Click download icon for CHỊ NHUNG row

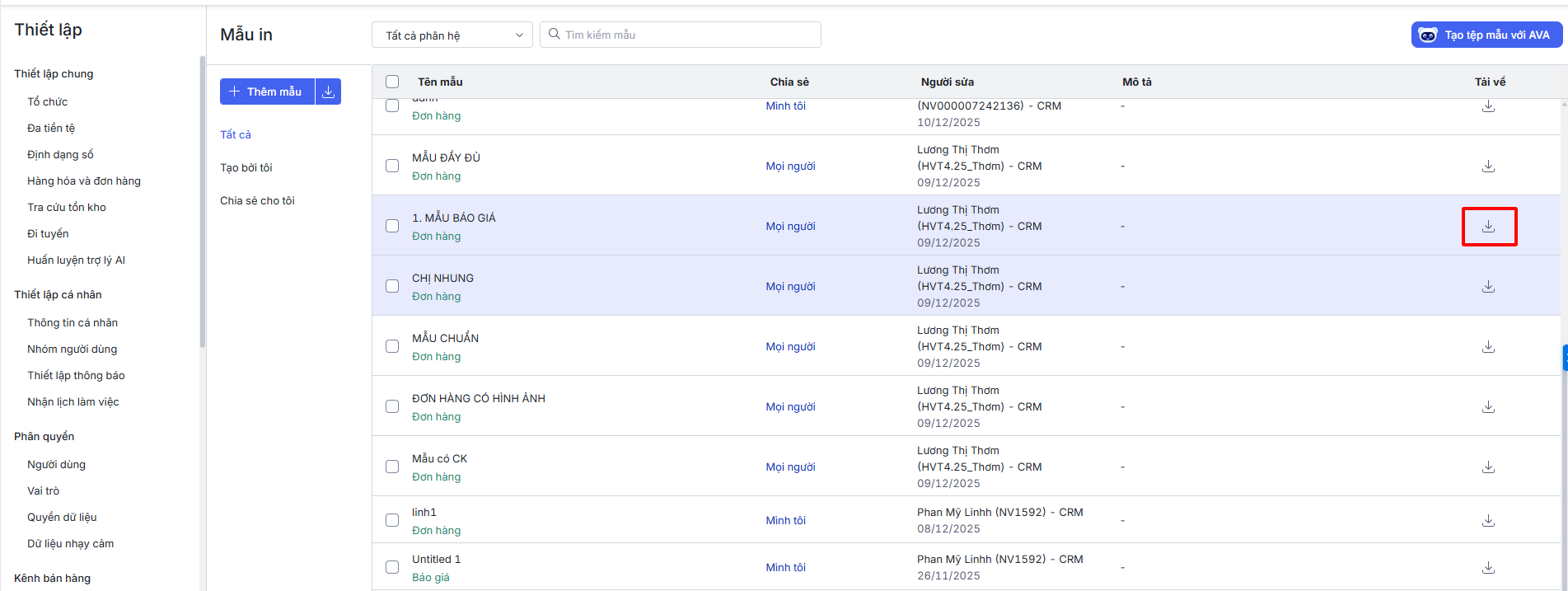1488,287
